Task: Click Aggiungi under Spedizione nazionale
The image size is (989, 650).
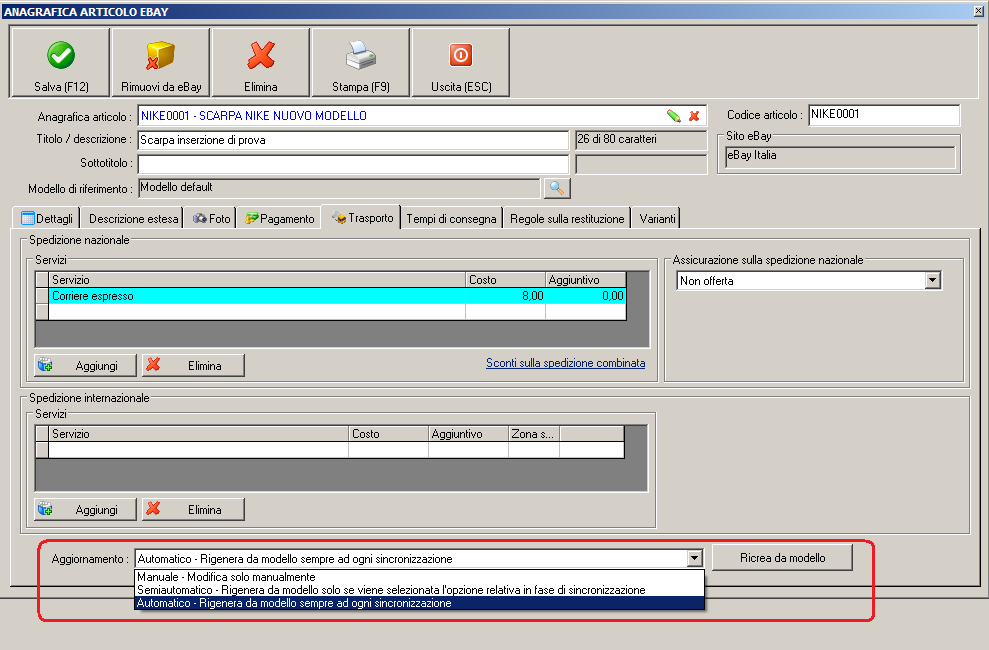Action: pyautogui.click(x=85, y=366)
